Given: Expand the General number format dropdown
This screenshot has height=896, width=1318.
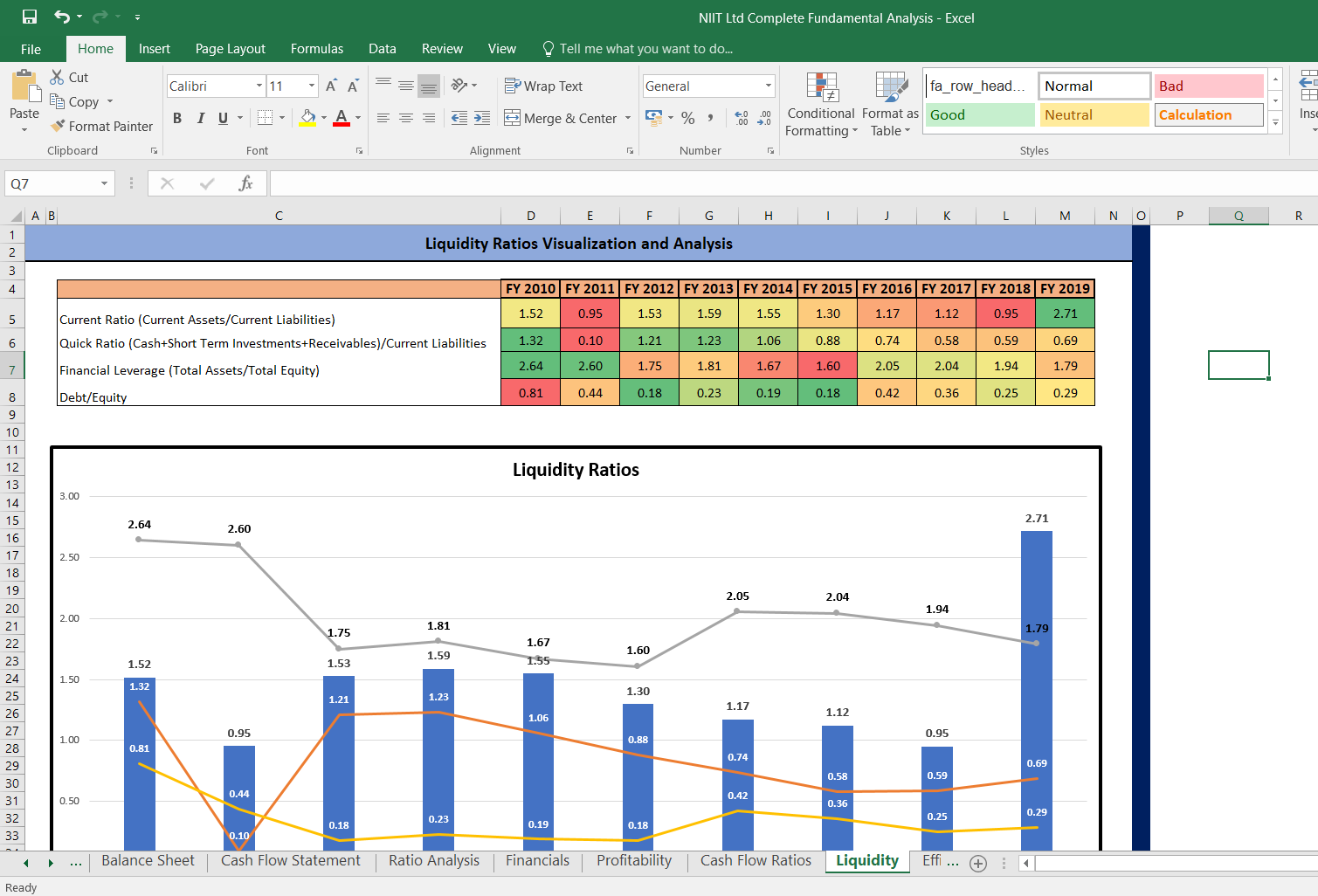Looking at the screenshot, I should (769, 86).
